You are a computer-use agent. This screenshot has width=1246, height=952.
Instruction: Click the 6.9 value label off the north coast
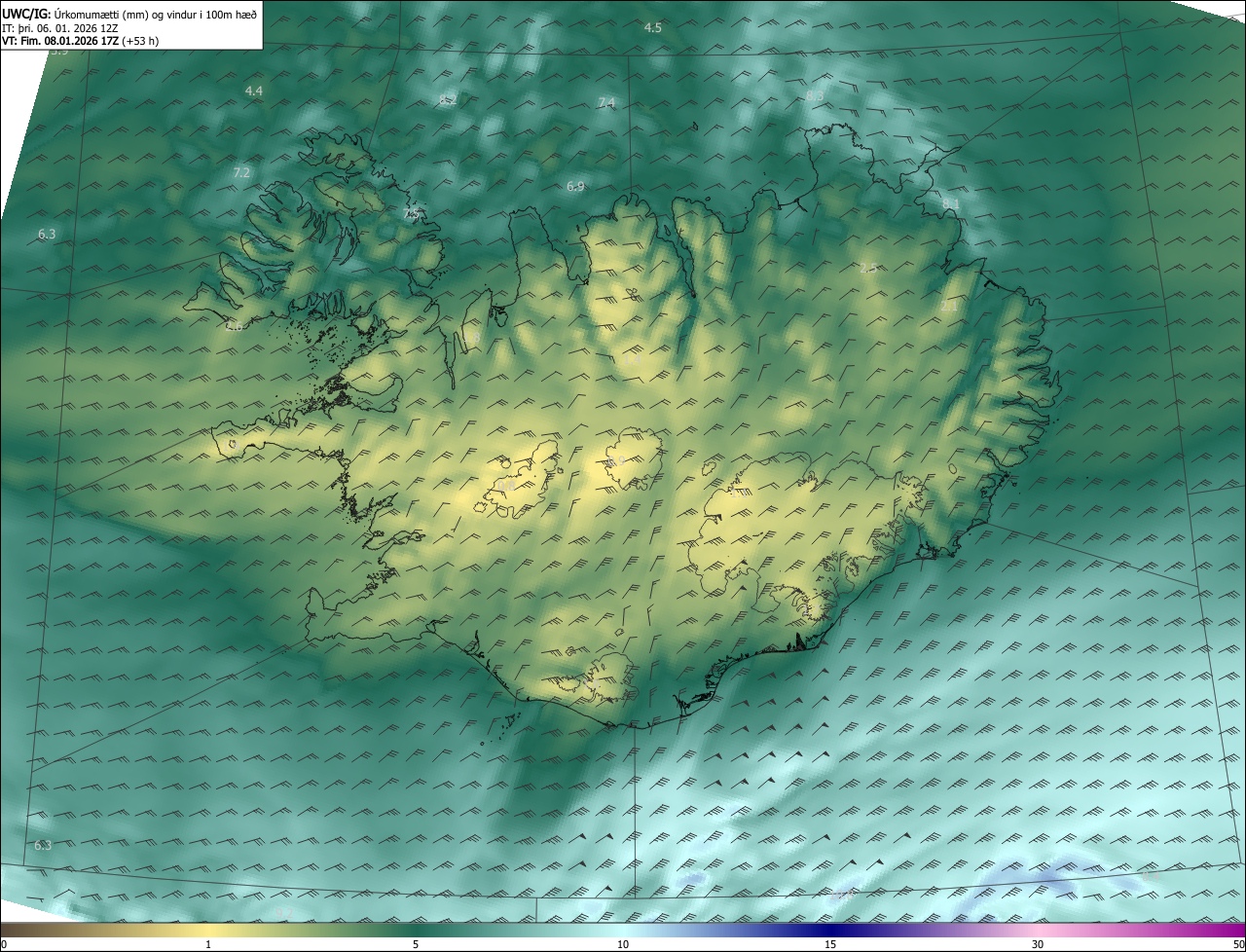click(575, 186)
